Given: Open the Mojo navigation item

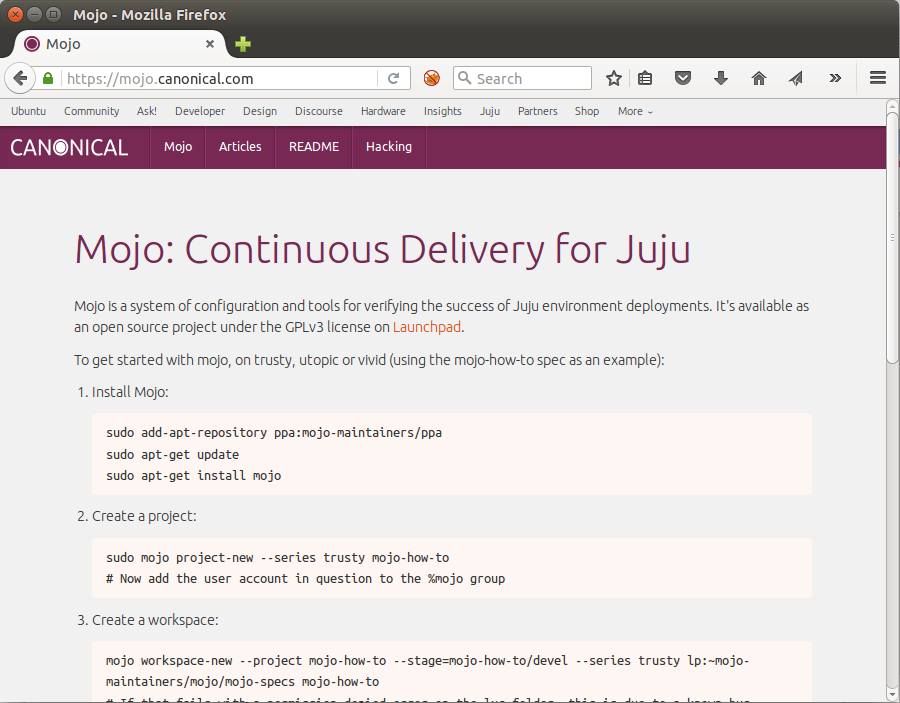Looking at the screenshot, I should tap(178, 147).
